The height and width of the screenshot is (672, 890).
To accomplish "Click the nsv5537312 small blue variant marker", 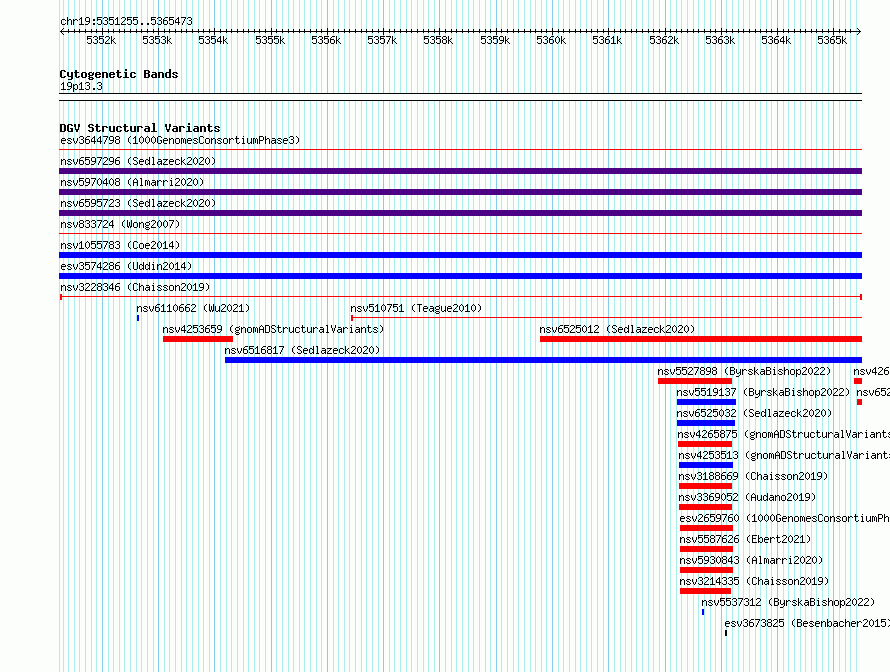I will click(703, 612).
